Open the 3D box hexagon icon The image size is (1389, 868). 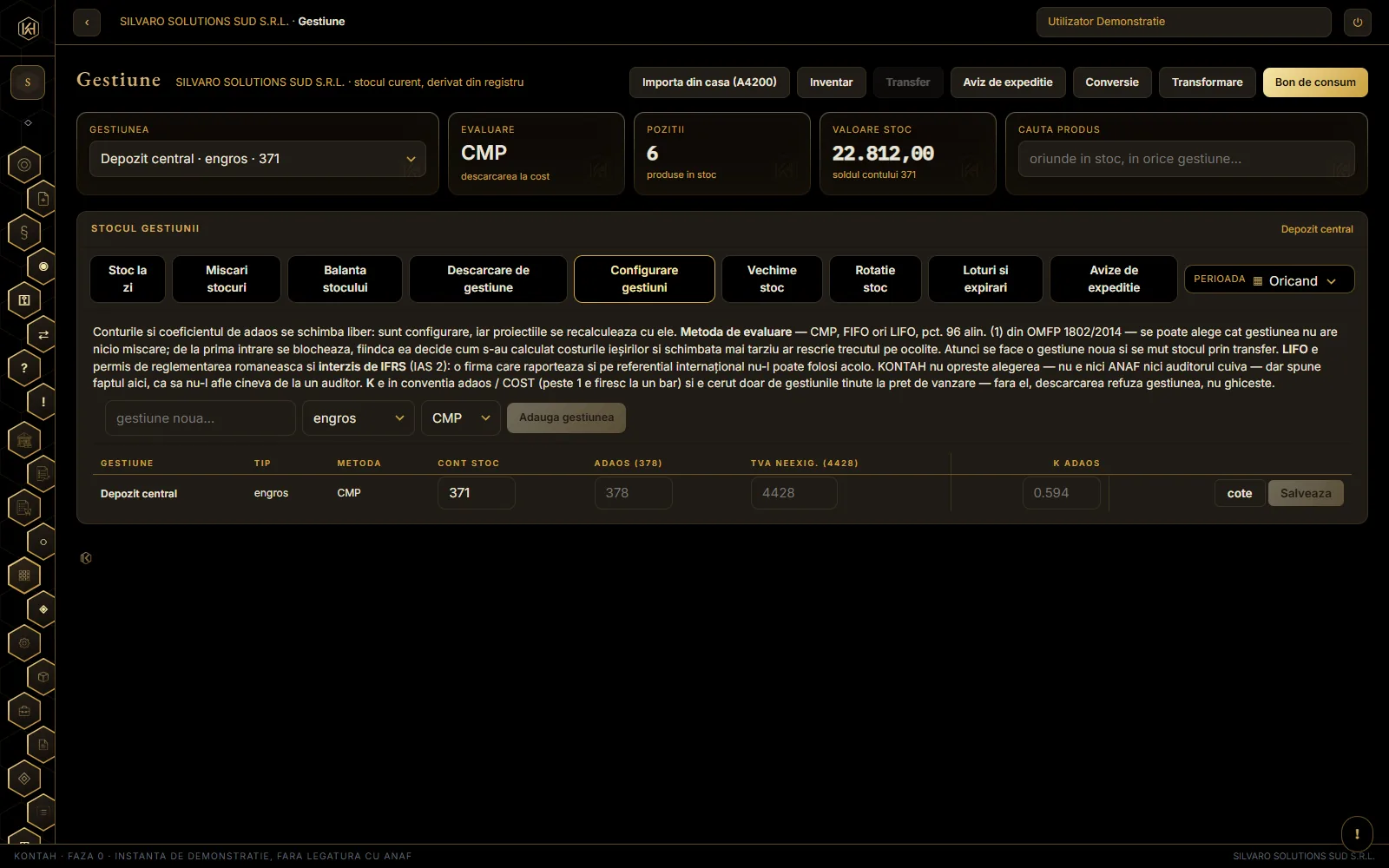tap(43, 677)
